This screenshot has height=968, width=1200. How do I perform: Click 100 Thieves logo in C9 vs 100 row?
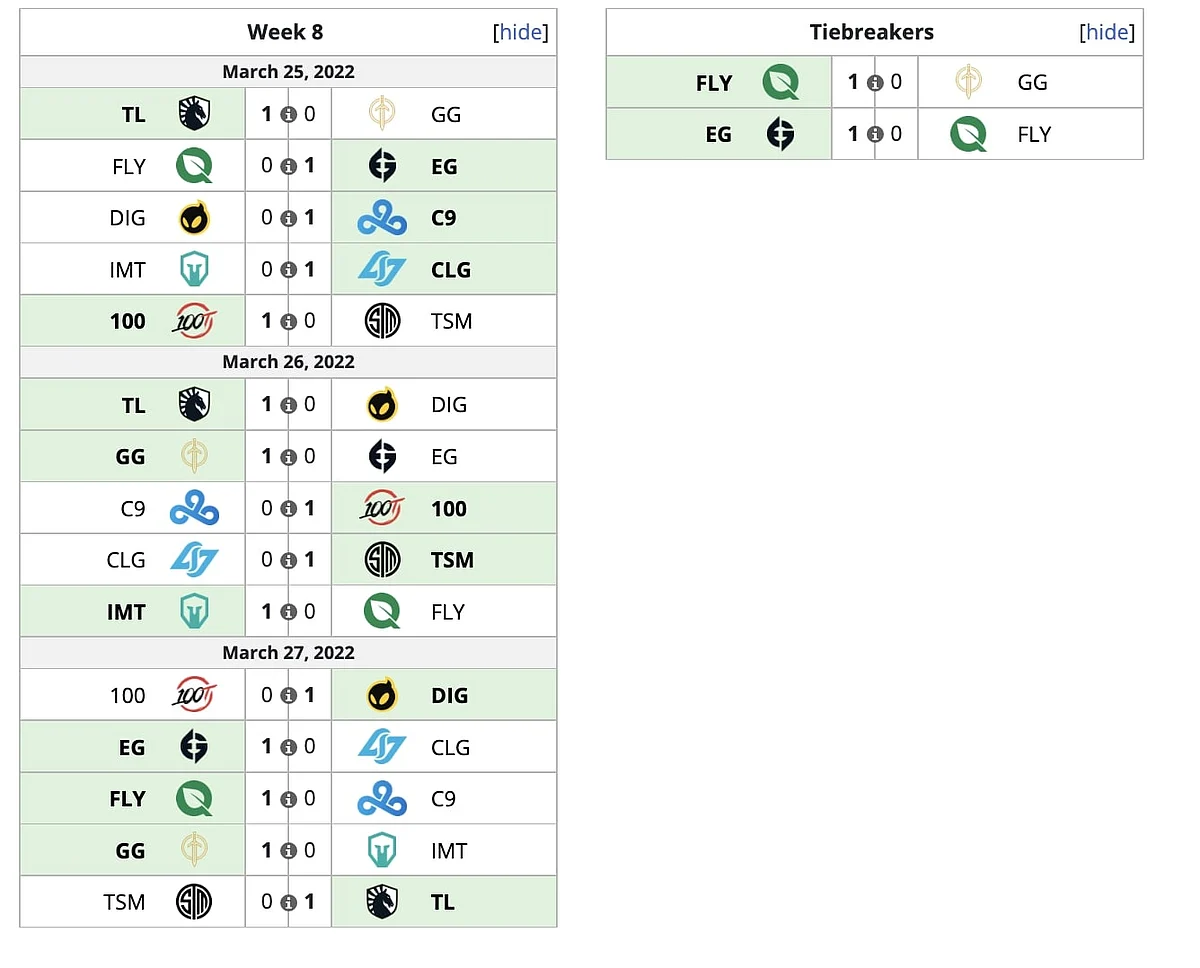coord(382,508)
